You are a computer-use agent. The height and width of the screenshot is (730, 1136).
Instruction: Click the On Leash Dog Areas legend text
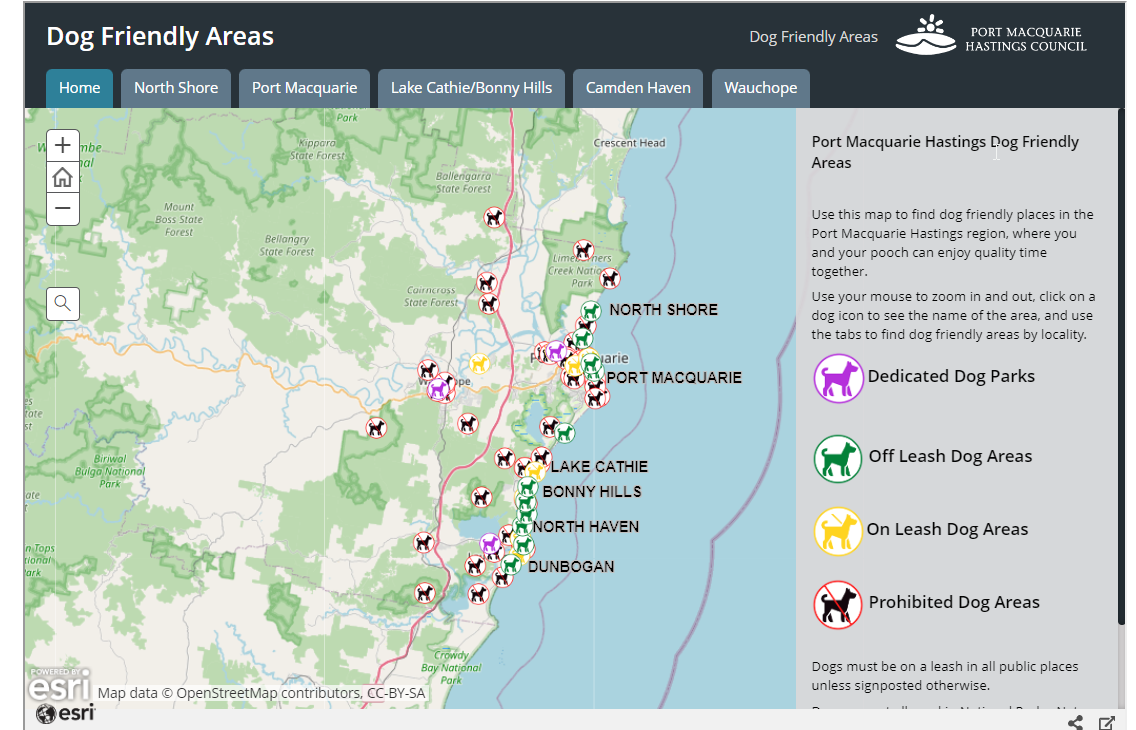coord(948,529)
